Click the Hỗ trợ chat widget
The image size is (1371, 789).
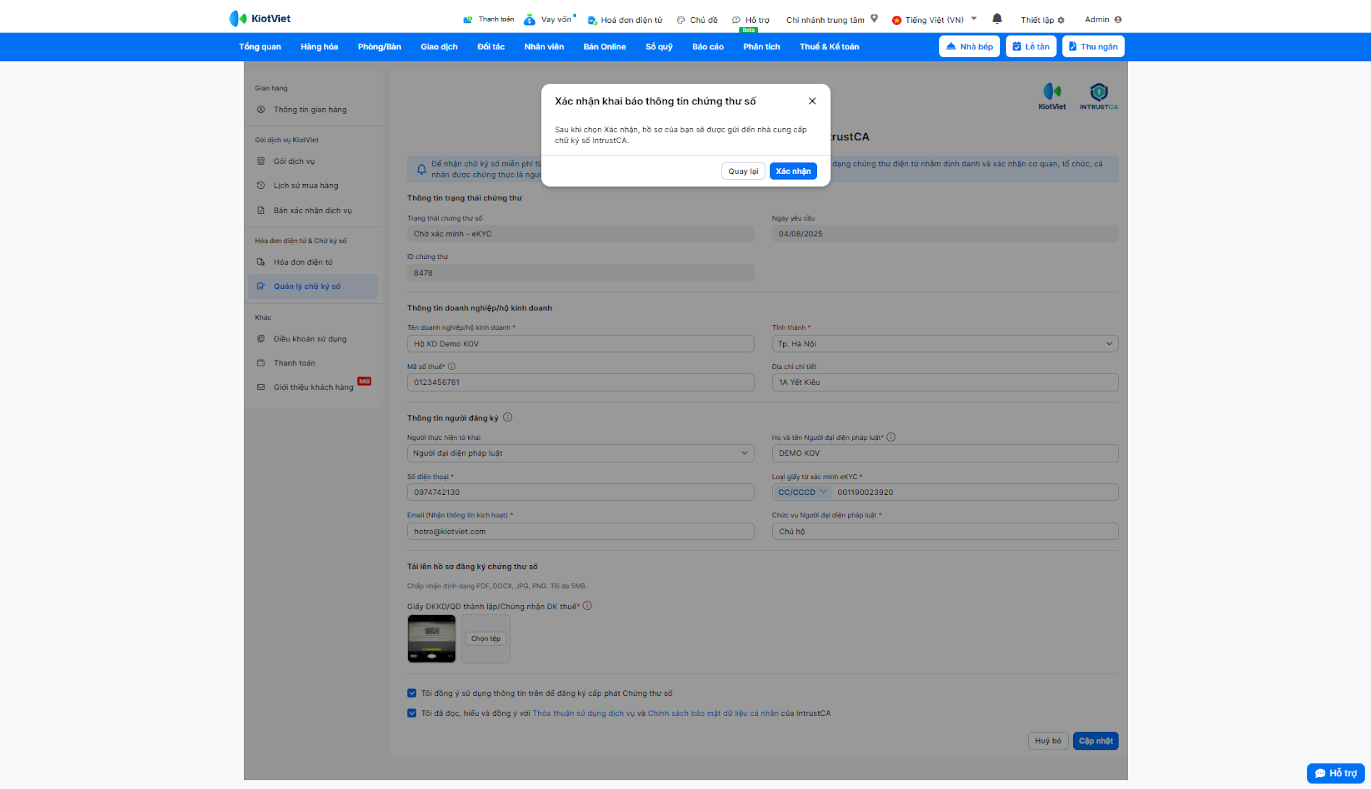pyautogui.click(x=1335, y=773)
